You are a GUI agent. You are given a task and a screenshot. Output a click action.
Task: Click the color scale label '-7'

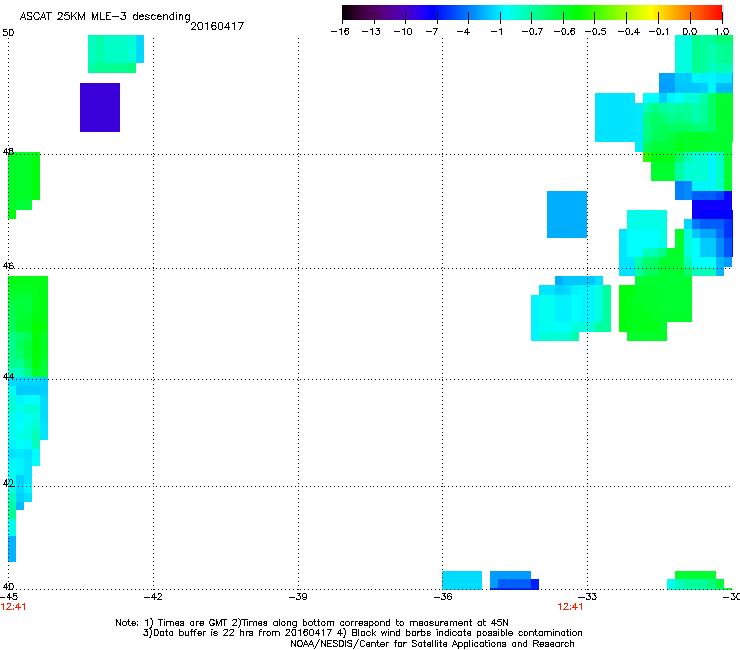click(431, 32)
